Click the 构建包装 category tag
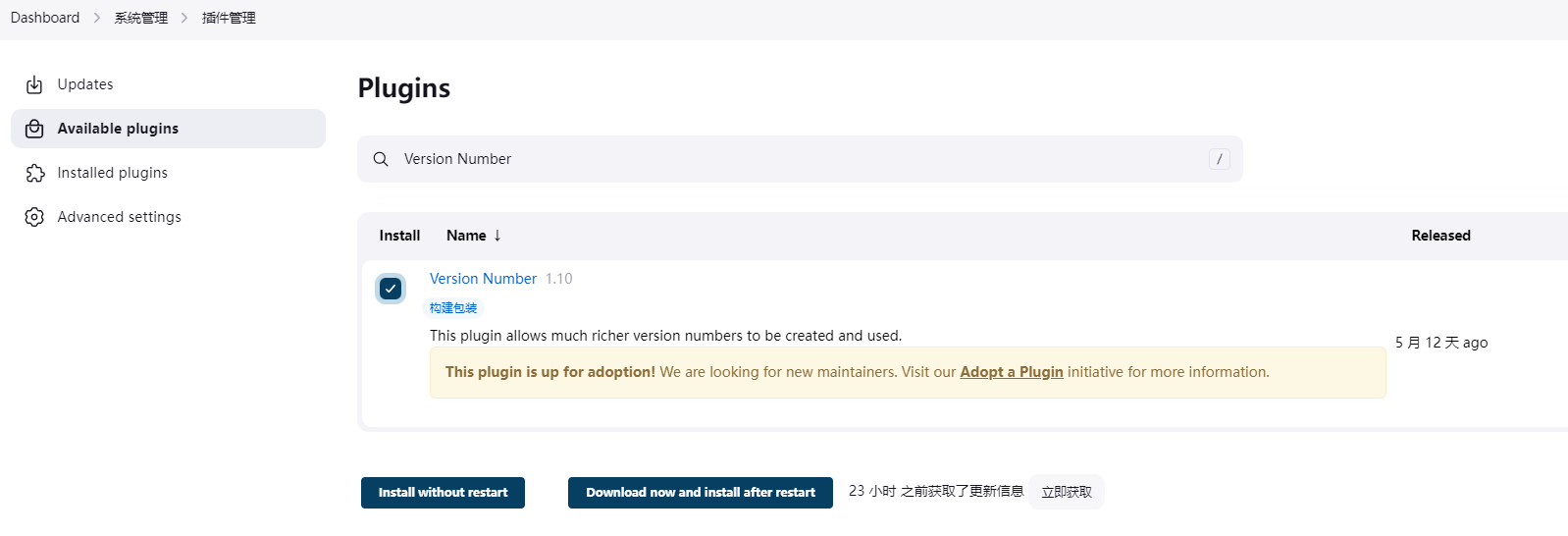This screenshot has height=536, width=1568. click(453, 308)
